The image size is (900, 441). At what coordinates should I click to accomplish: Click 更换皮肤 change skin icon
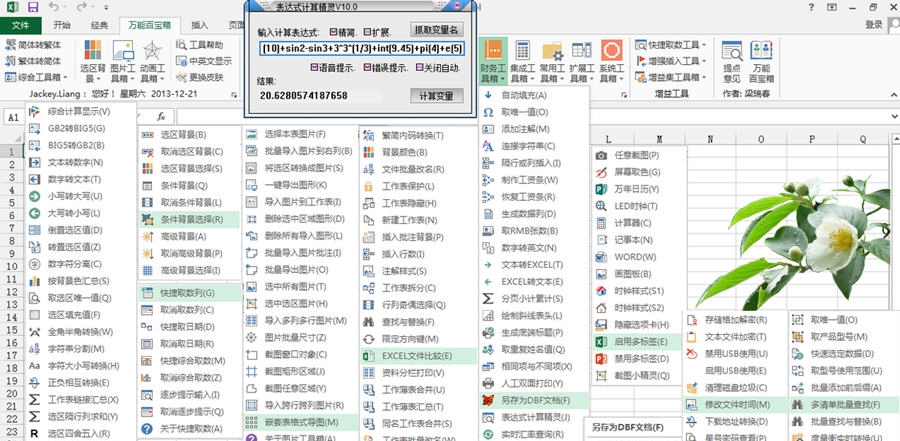(200, 77)
